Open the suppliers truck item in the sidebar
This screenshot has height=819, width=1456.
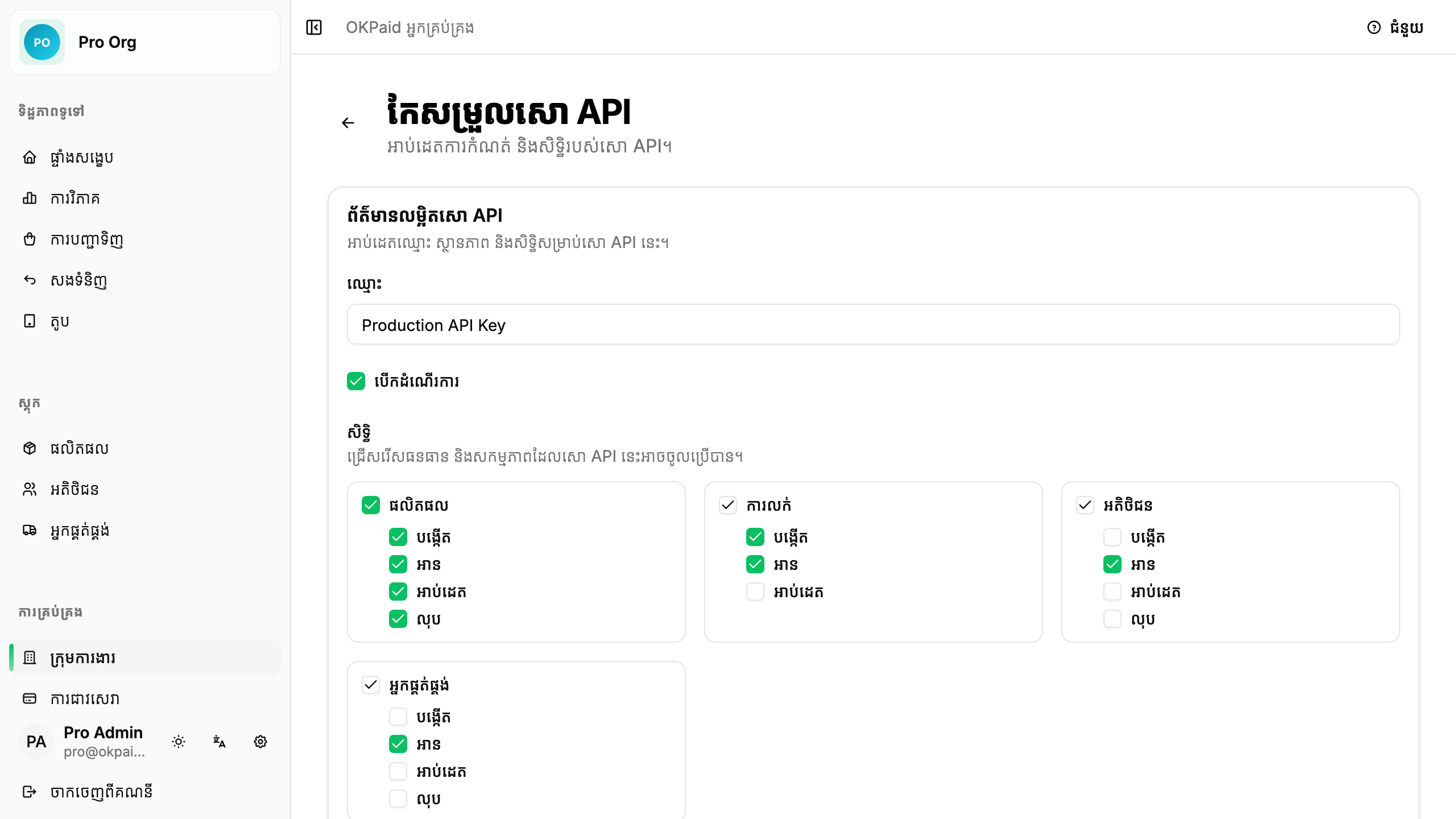pos(146,530)
